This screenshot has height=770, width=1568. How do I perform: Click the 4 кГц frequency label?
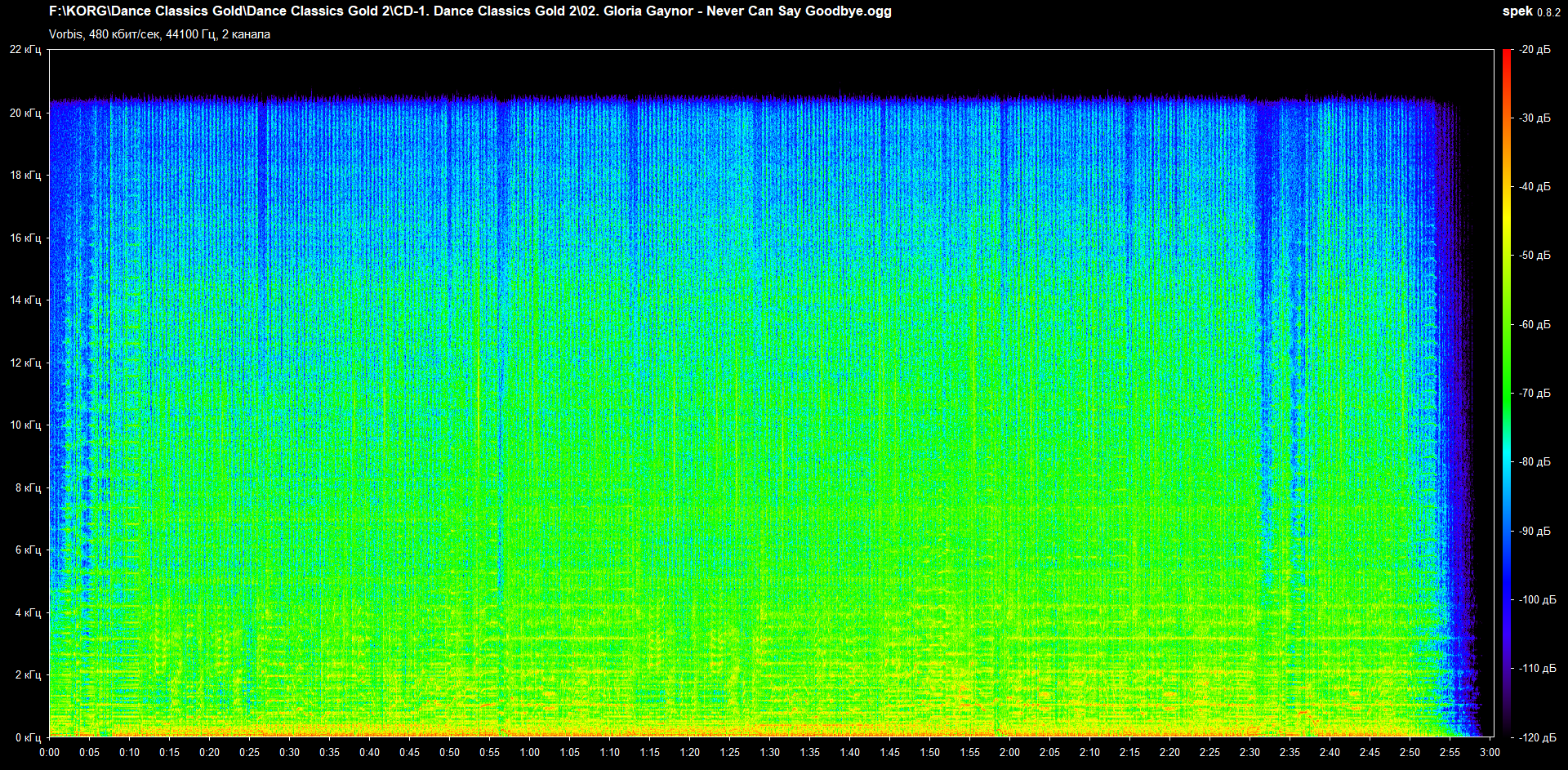click(x=28, y=612)
